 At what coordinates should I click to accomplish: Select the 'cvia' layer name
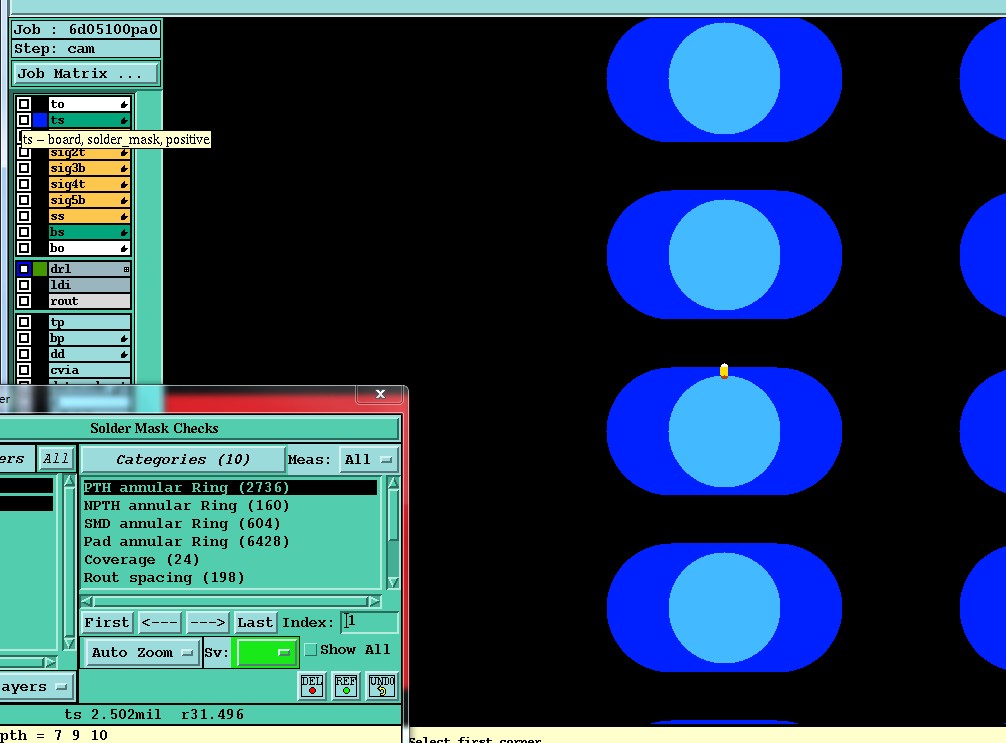point(90,370)
